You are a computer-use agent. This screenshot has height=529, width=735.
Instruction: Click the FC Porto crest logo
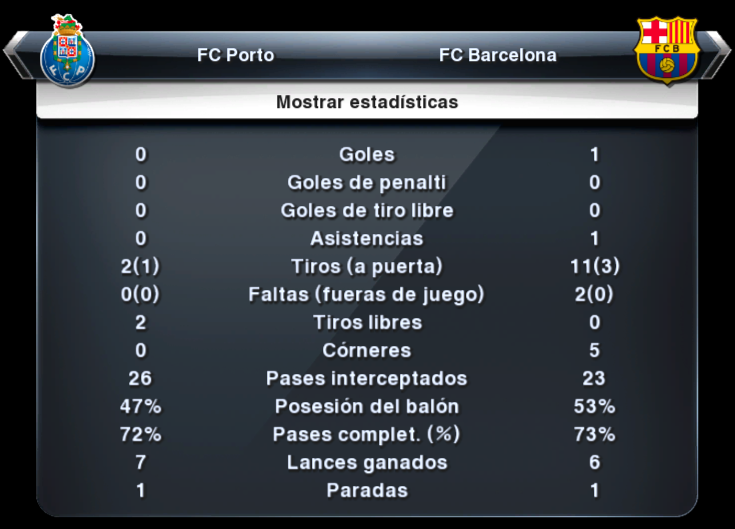click(x=68, y=51)
